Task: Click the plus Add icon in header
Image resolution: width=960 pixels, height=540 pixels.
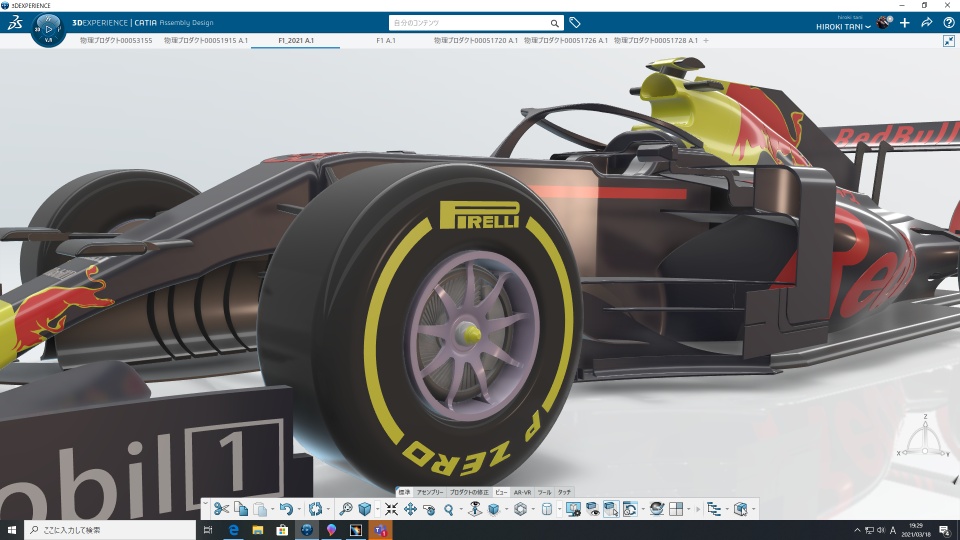Action: [x=905, y=23]
